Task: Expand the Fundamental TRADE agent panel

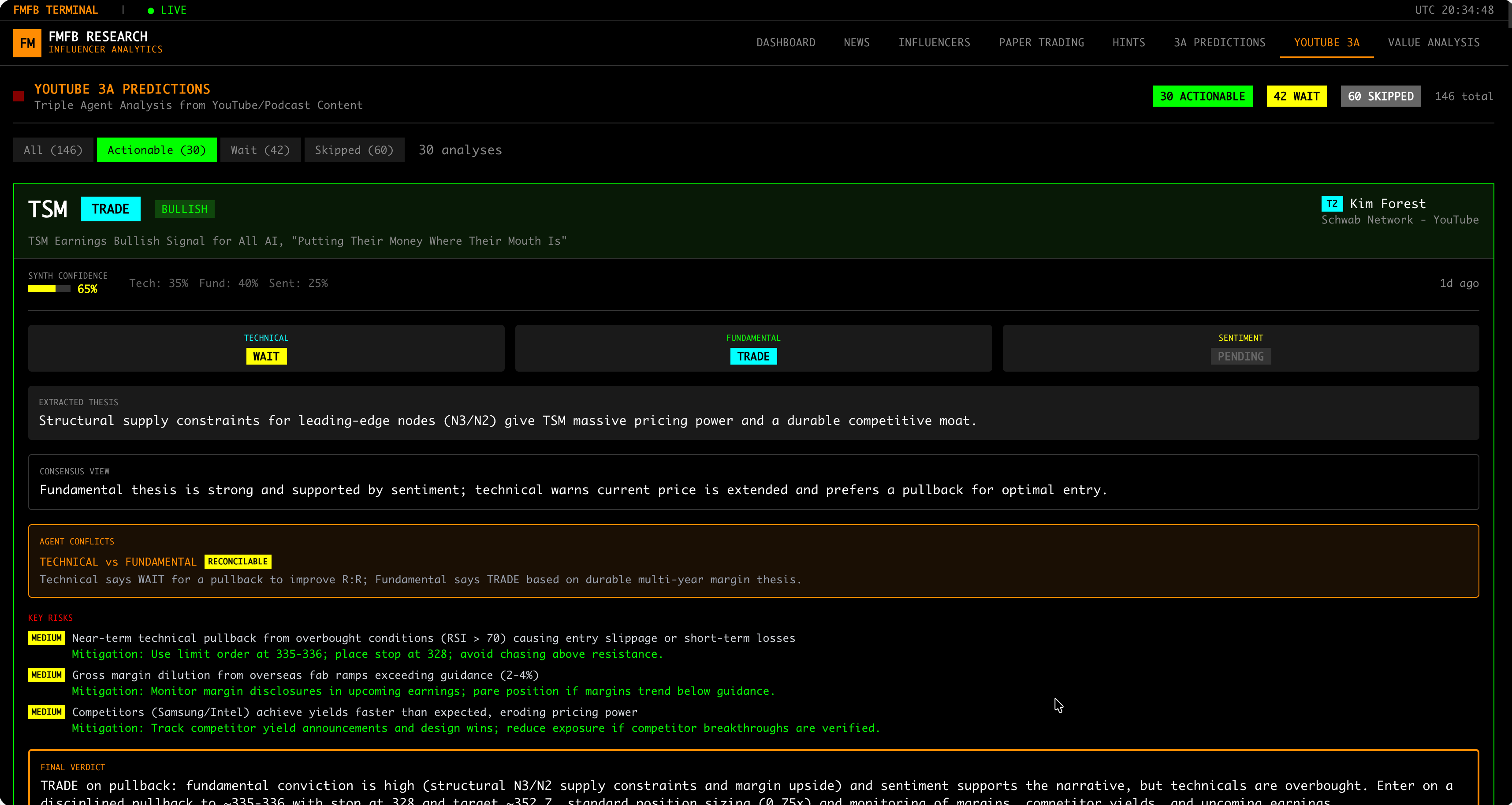Action: pyautogui.click(x=753, y=348)
